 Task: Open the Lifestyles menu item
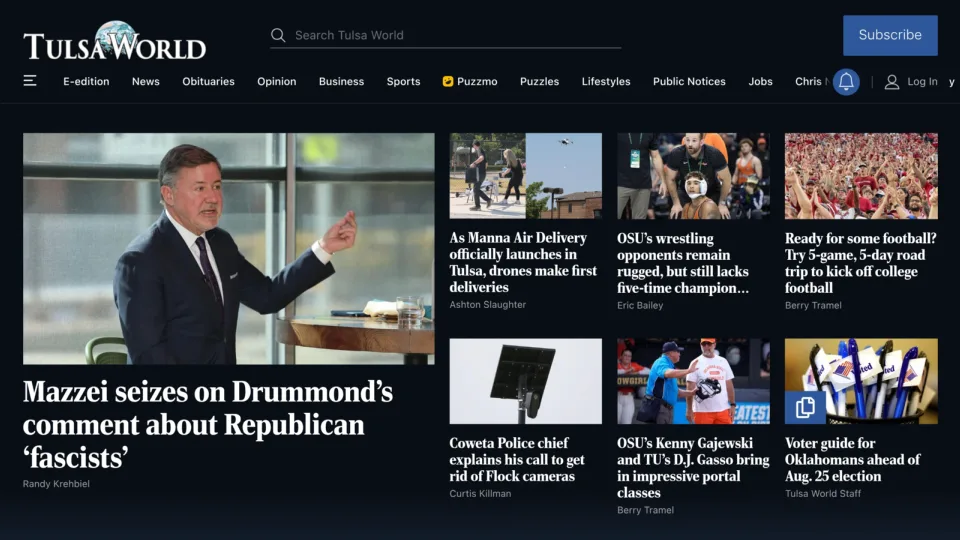(606, 81)
